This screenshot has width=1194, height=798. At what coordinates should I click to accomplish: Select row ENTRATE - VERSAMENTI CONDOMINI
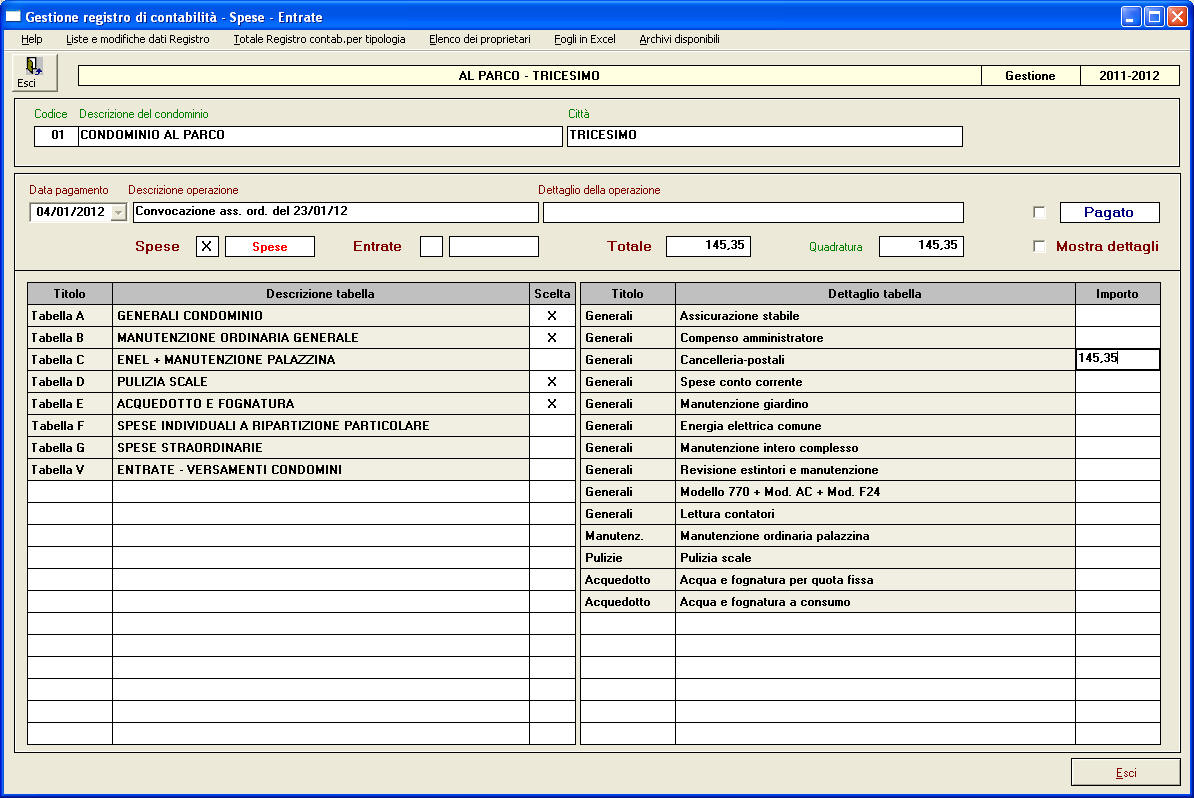click(x=301, y=470)
